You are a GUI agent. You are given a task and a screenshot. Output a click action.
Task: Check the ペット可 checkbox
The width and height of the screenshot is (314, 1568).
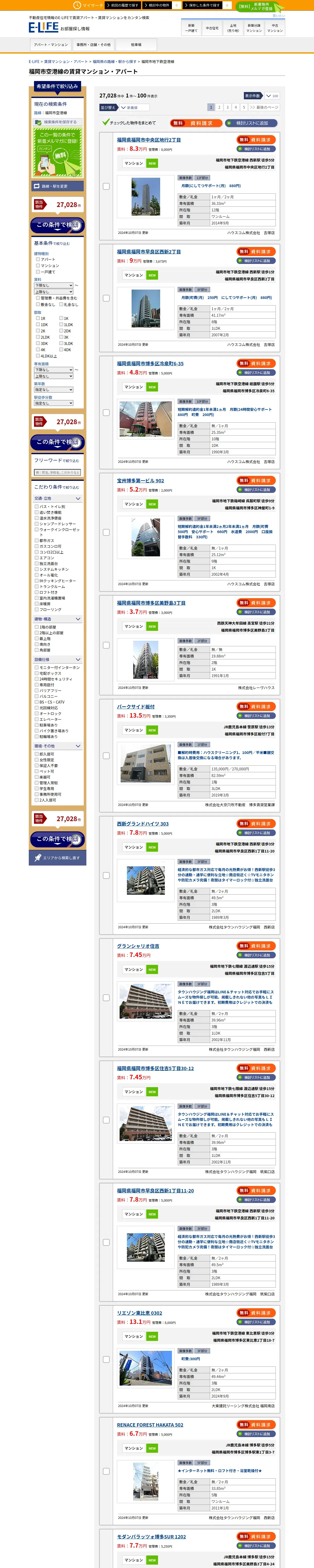37,771
